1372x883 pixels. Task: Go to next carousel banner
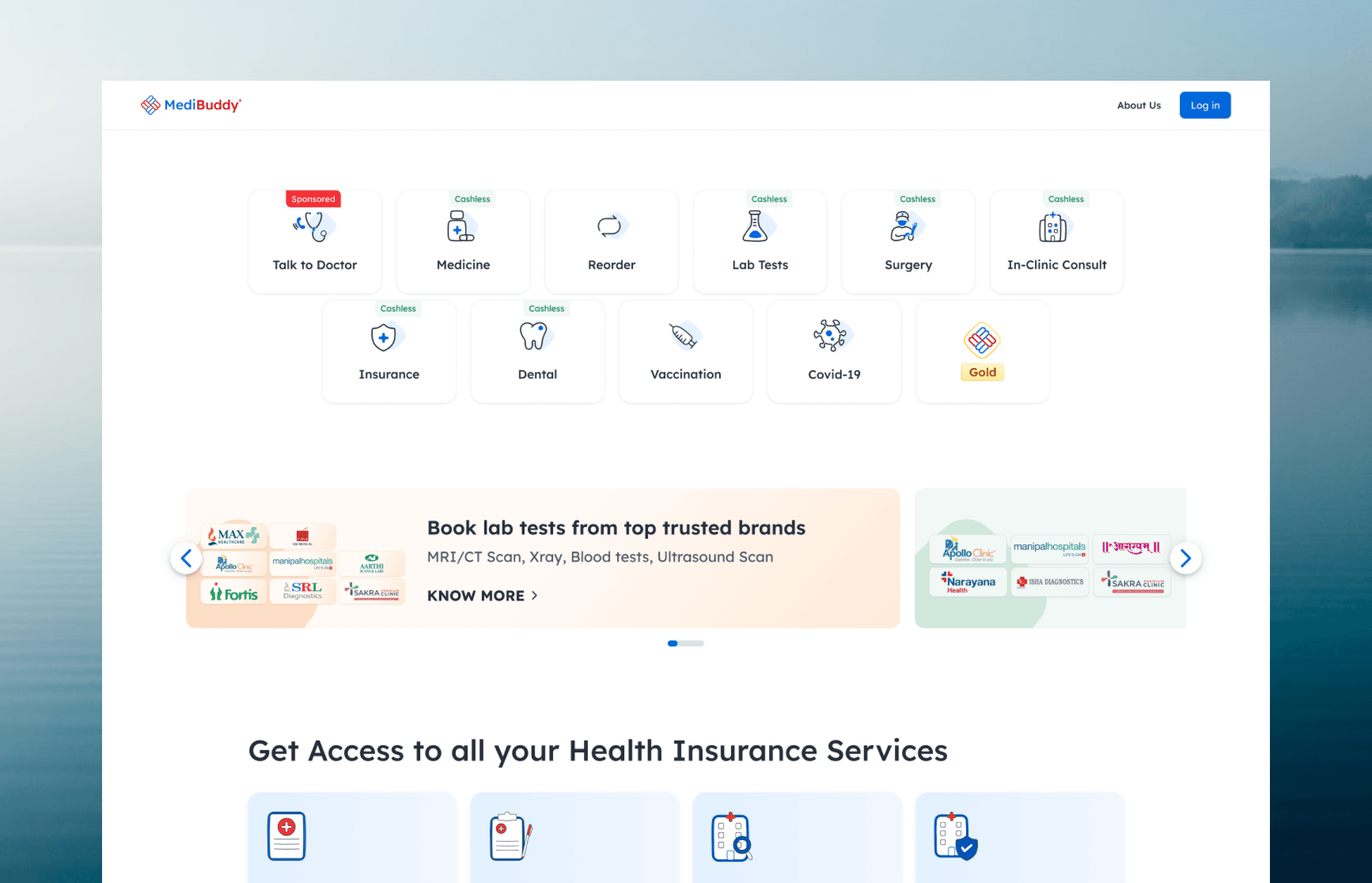pyautogui.click(x=1185, y=558)
